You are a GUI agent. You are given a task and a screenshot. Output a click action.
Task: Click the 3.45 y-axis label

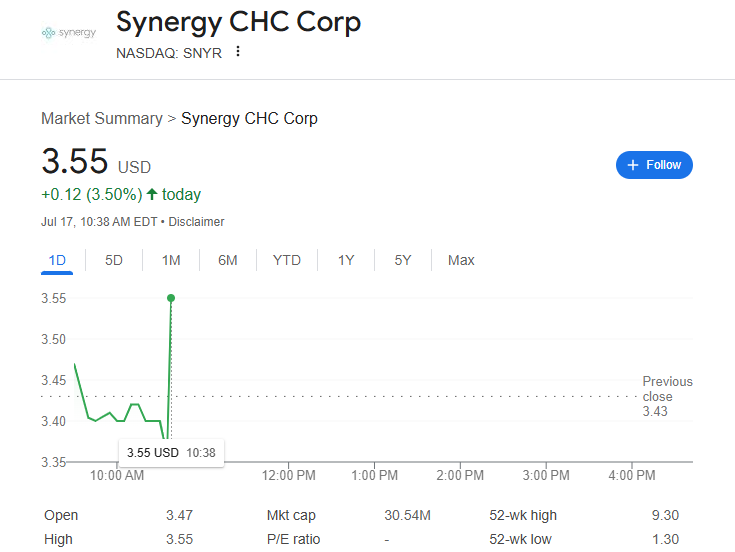point(53,380)
